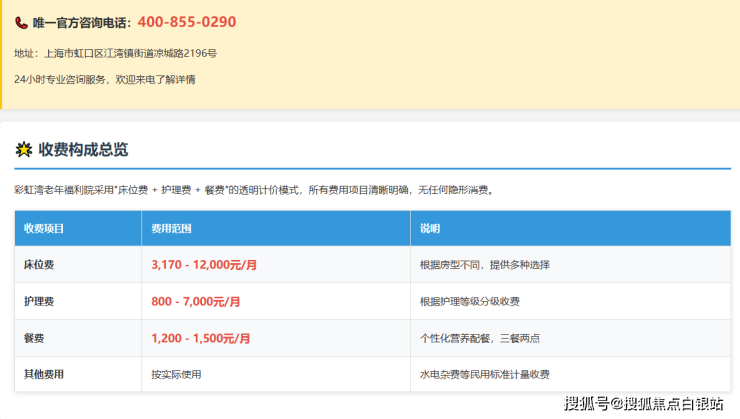Click the 800 - 7,000元/月 price
This screenshot has width=740, height=419.
[195, 301]
